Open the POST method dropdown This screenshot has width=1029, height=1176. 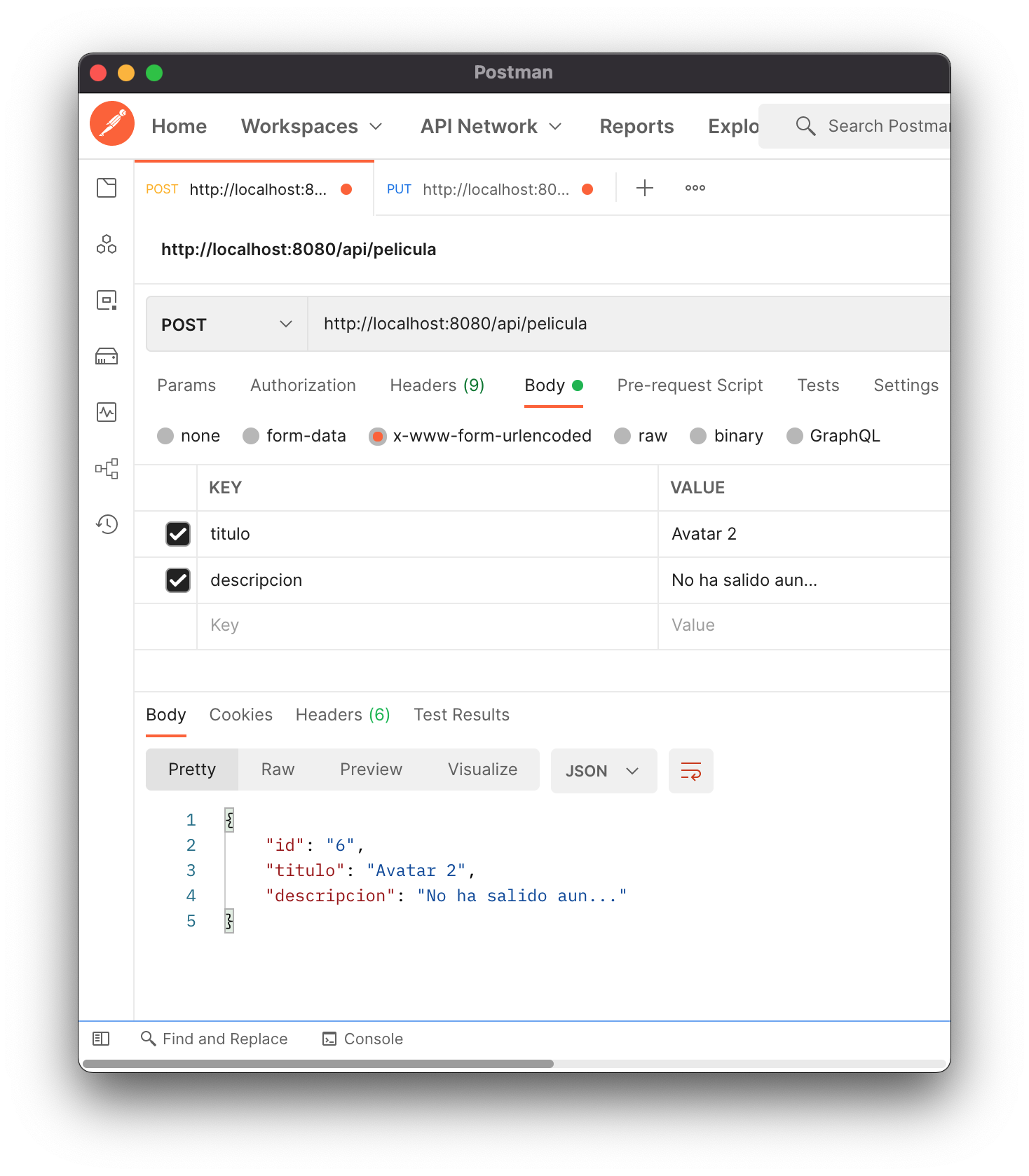point(226,324)
